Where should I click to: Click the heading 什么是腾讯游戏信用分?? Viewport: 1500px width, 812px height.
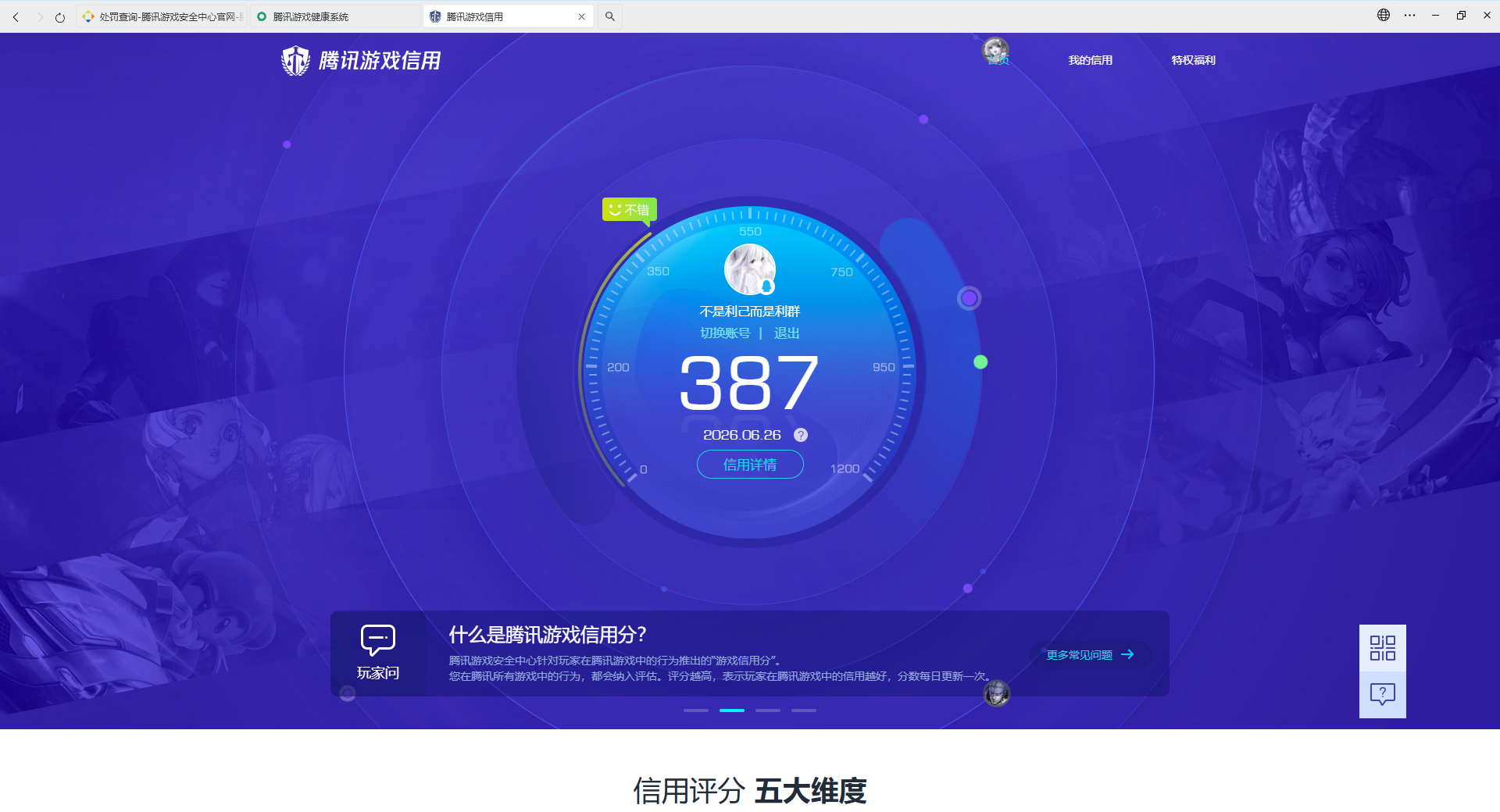(x=548, y=634)
